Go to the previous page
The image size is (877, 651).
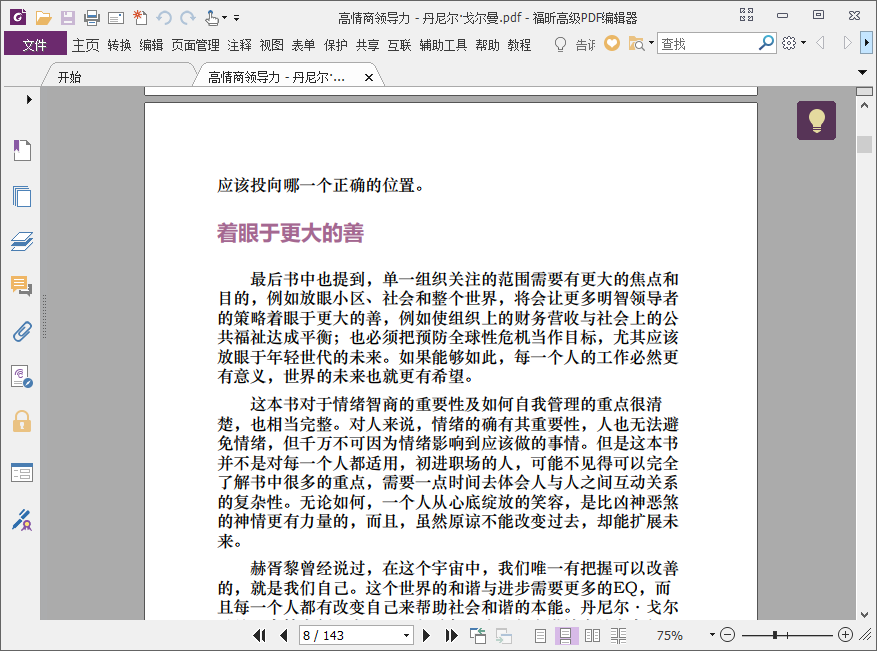click(x=284, y=635)
